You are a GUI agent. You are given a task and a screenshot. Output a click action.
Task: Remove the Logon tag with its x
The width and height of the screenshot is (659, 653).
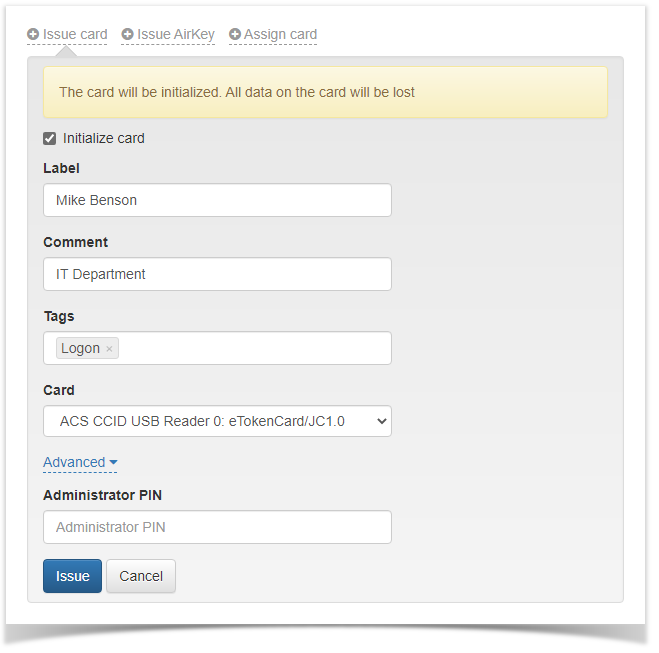click(x=109, y=349)
